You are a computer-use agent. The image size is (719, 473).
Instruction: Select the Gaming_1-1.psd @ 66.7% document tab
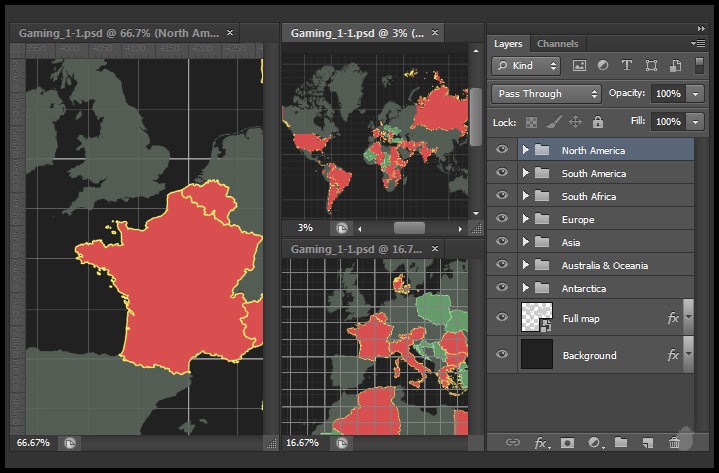pyautogui.click(x=118, y=33)
